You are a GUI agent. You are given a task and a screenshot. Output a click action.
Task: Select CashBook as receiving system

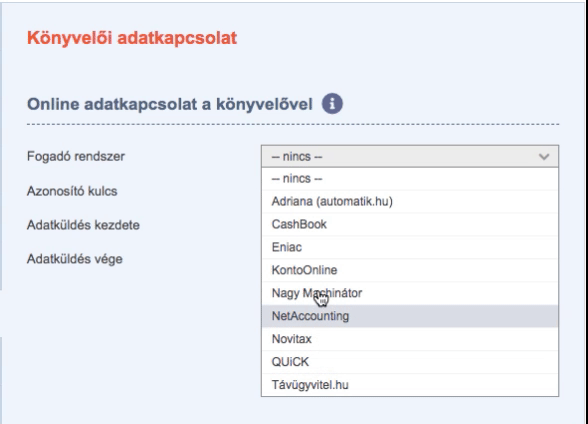tap(410, 225)
